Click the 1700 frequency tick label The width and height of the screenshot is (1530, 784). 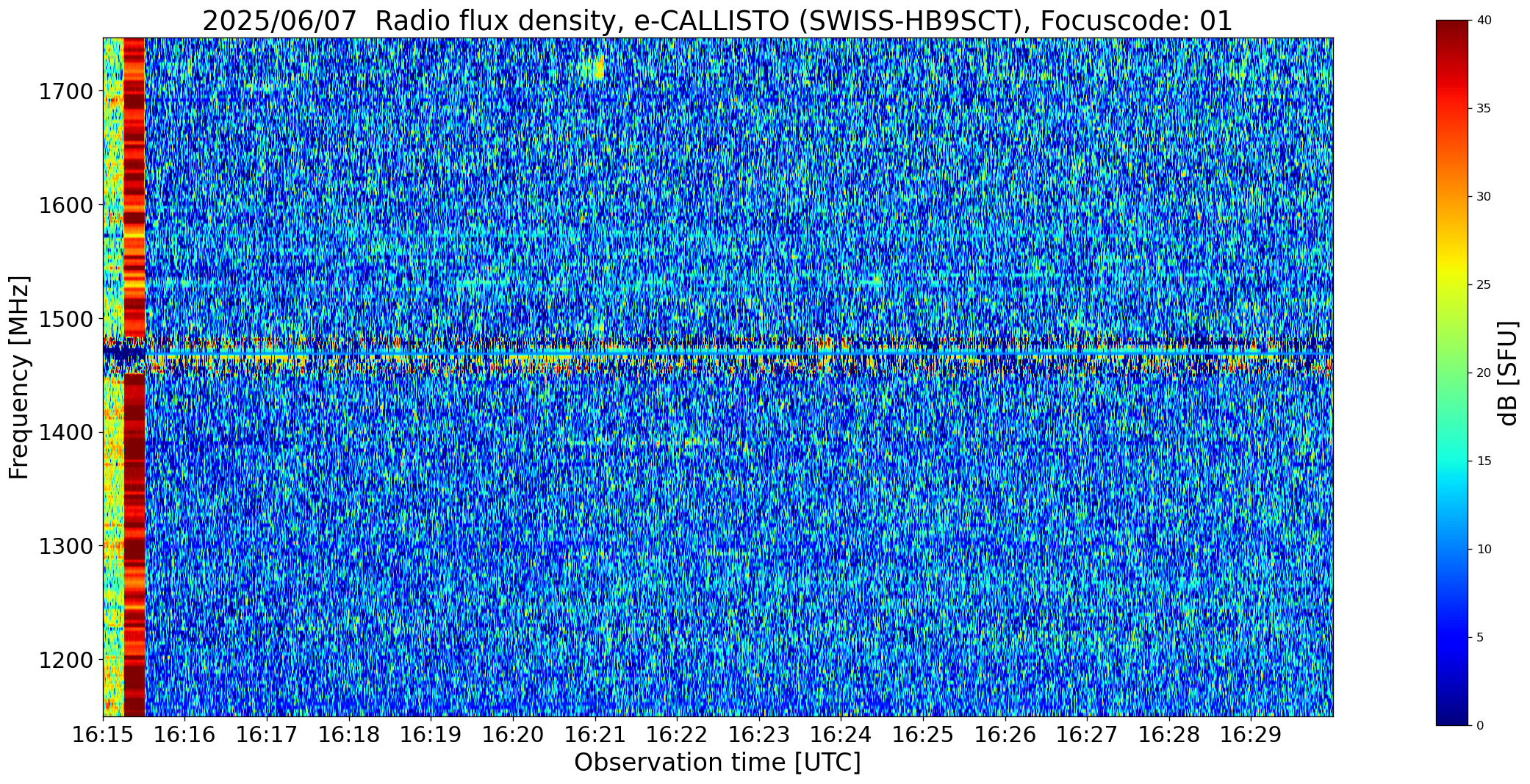[x=65, y=92]
